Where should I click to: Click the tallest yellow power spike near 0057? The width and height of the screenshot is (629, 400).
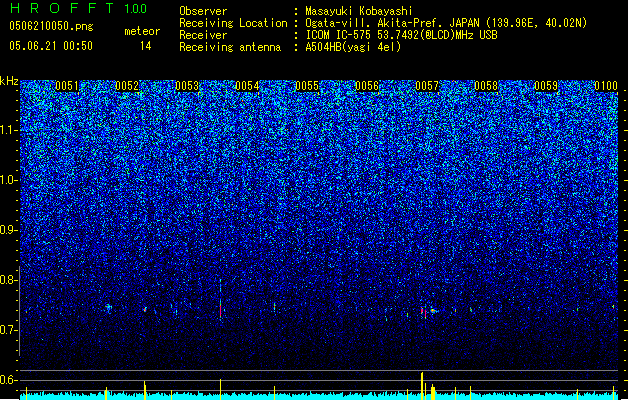click(422, 386)
